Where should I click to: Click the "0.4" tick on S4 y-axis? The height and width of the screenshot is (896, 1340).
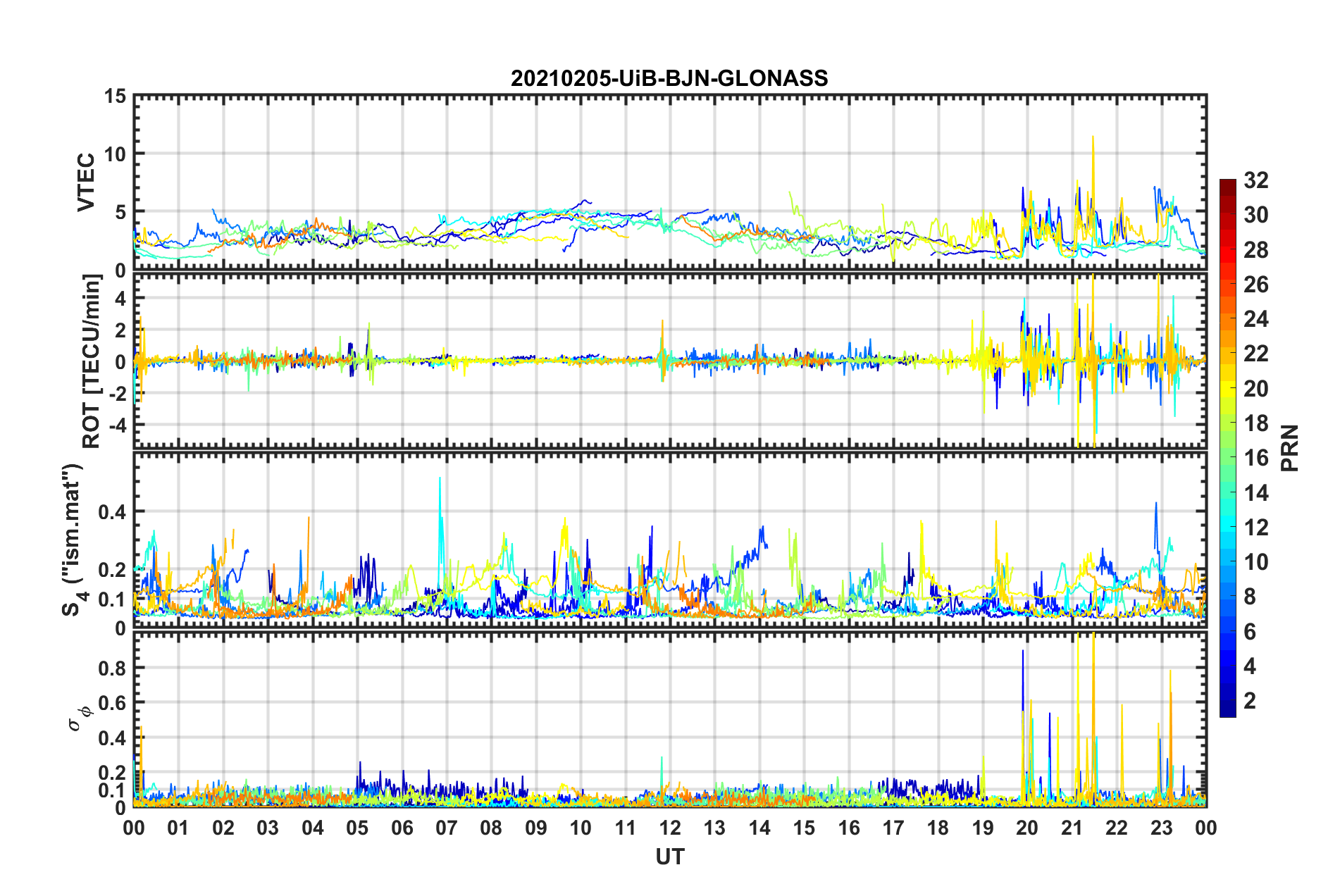(x=113, y=512)
